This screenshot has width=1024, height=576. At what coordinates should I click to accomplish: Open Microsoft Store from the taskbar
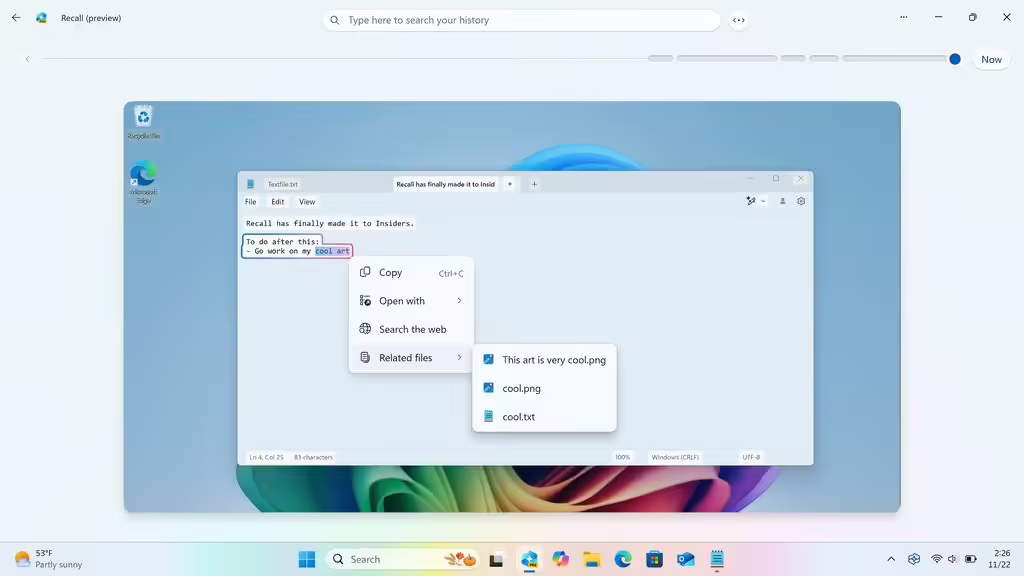654,559
